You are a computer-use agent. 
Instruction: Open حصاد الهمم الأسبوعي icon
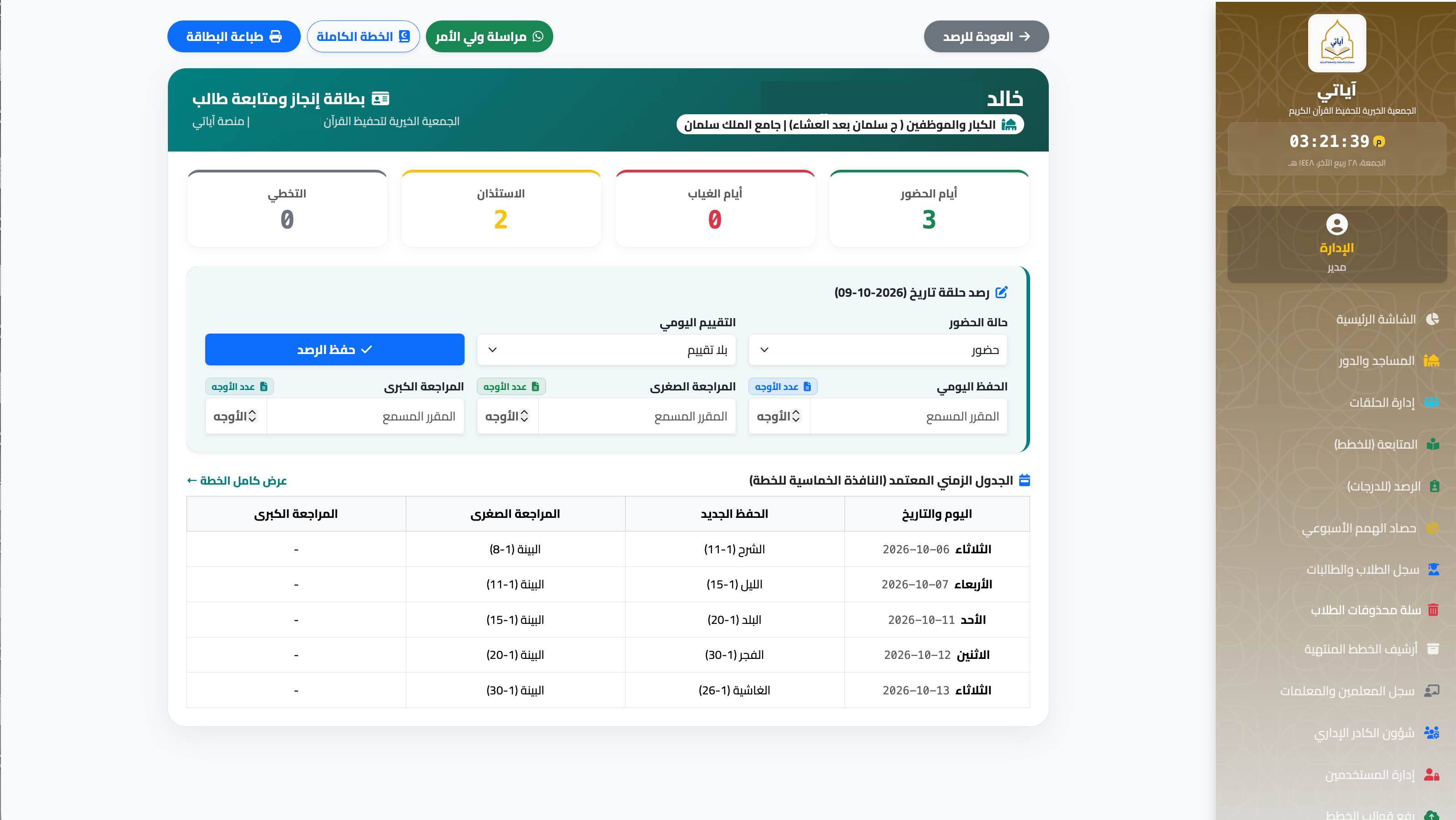(1432, 528)
